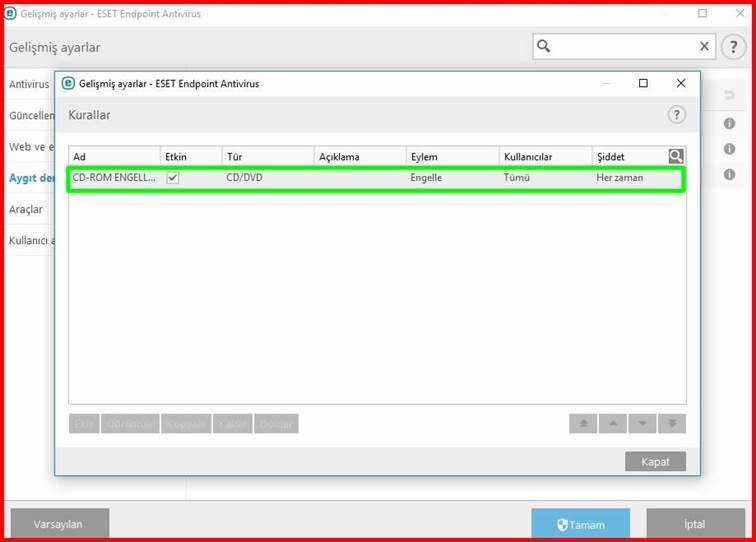Select the Kullanıcı arabirimi sidebar section

tap(31, 240)
